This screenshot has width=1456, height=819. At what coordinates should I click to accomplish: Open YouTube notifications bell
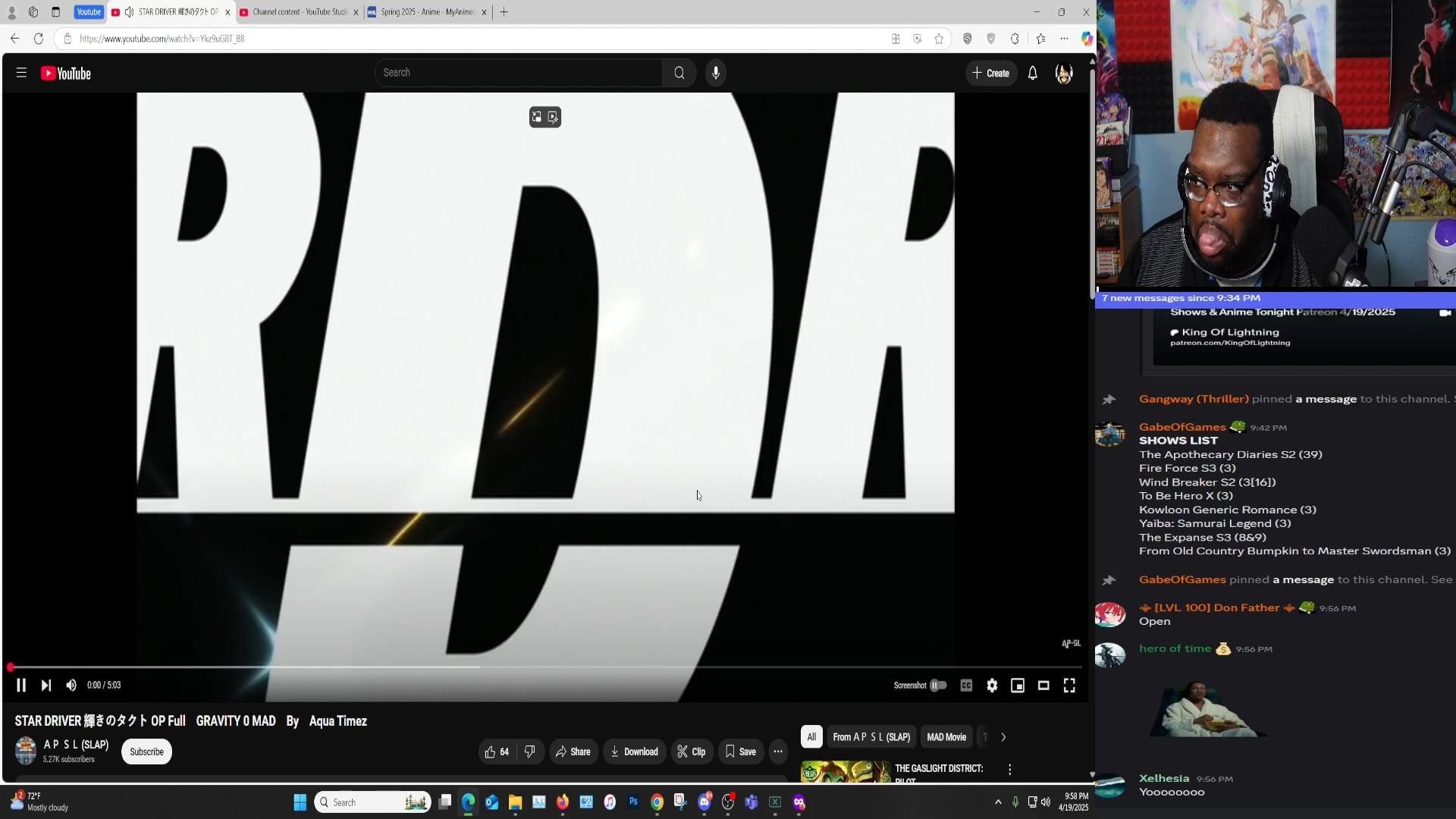(1033, 73)
